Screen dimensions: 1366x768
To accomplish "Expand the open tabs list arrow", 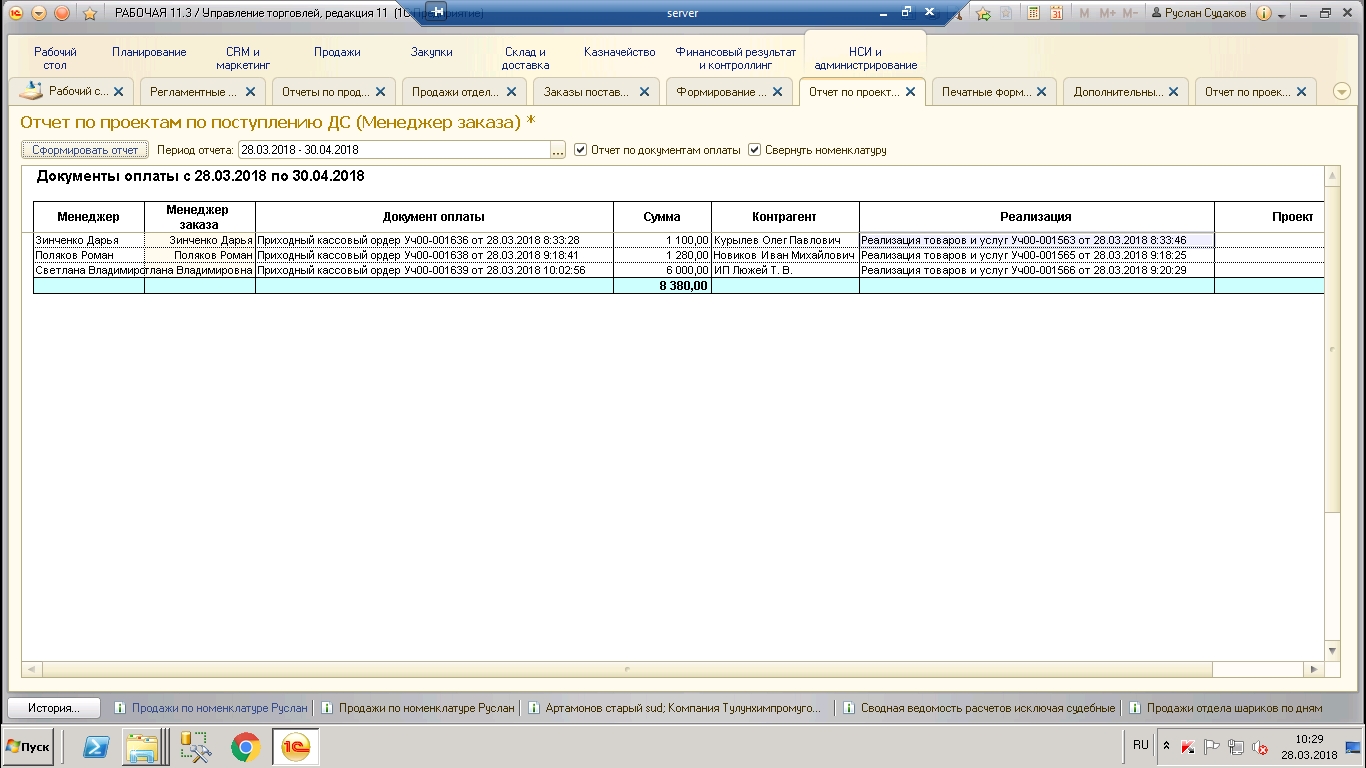I will pyautogui.click(x=1342, y=92).
